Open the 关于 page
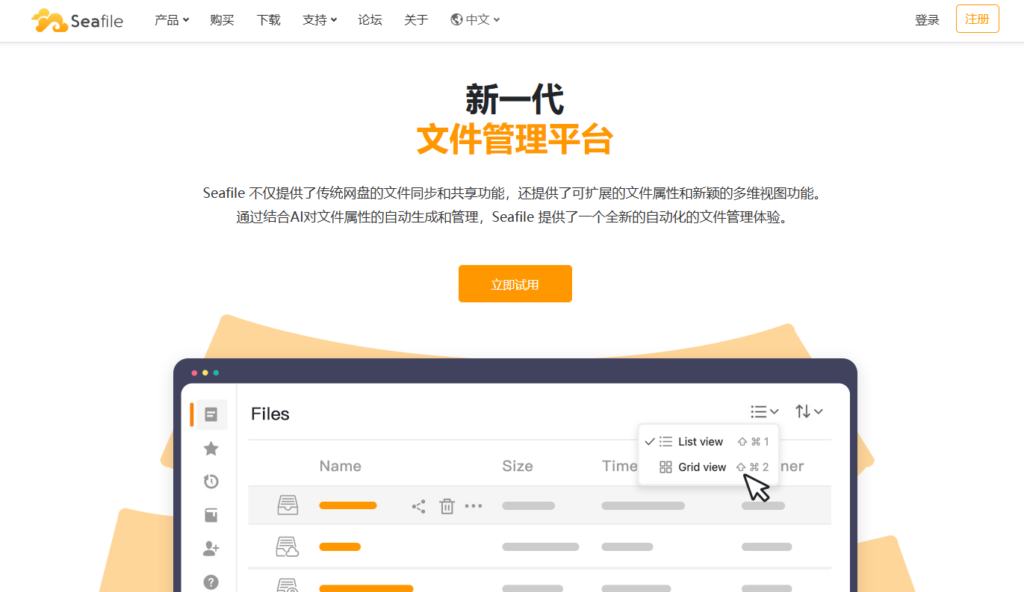Viewport: 1024px width, 592px height. point(416,20)
